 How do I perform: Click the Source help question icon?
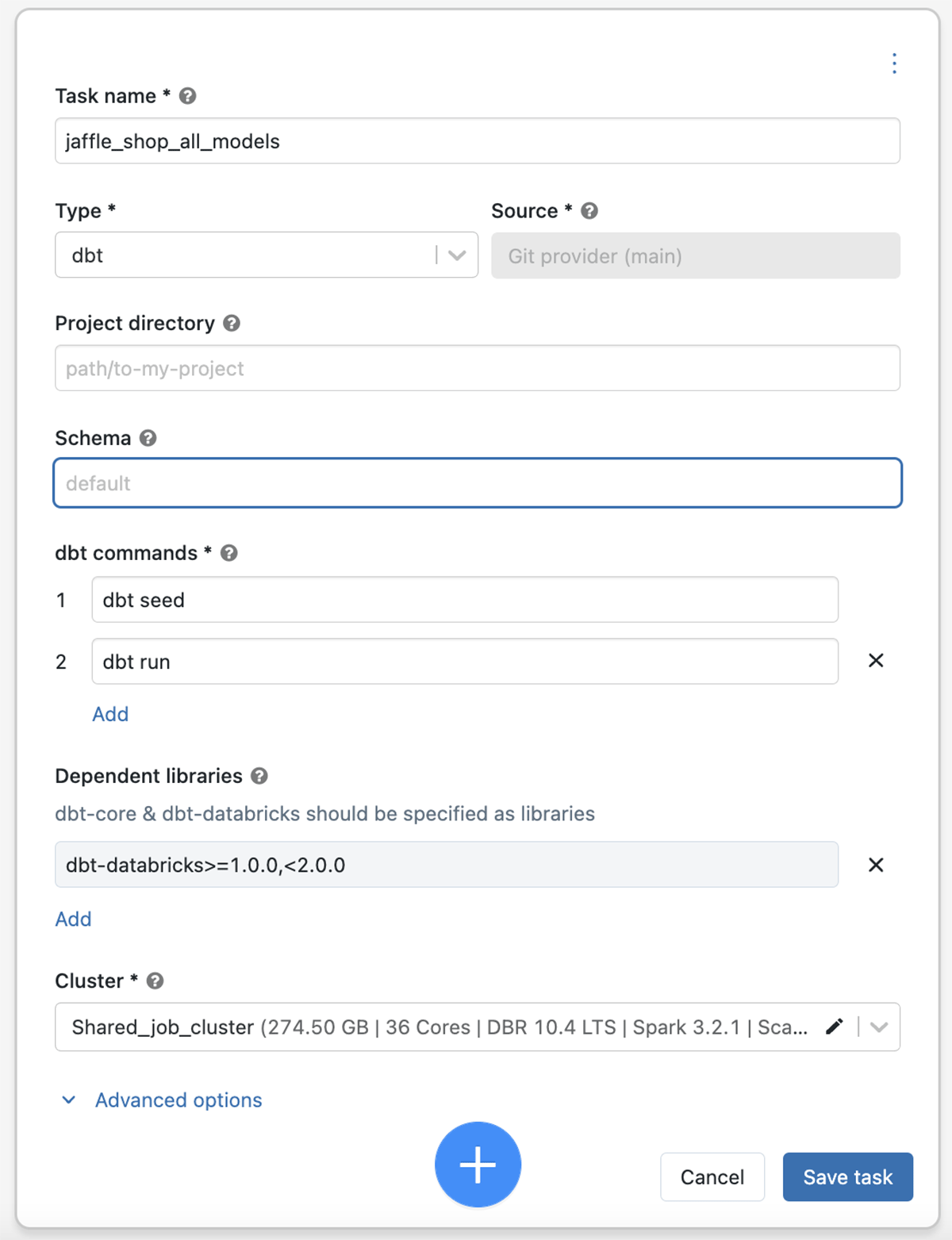coord(589,211)
